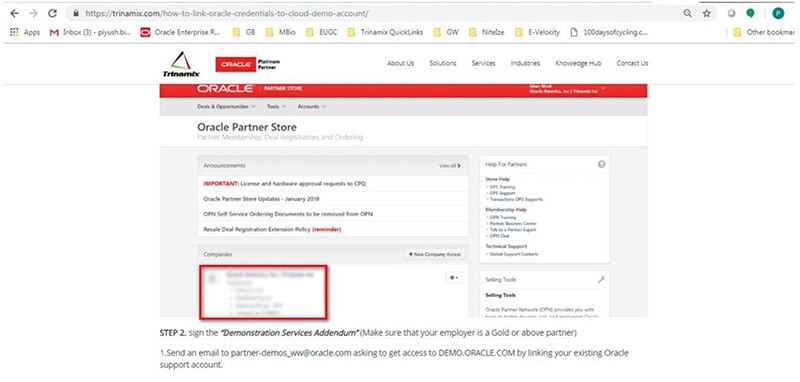Viewport: 800px width, 382px height.
Task: Open the Industries menu
Action: point(525,63)
